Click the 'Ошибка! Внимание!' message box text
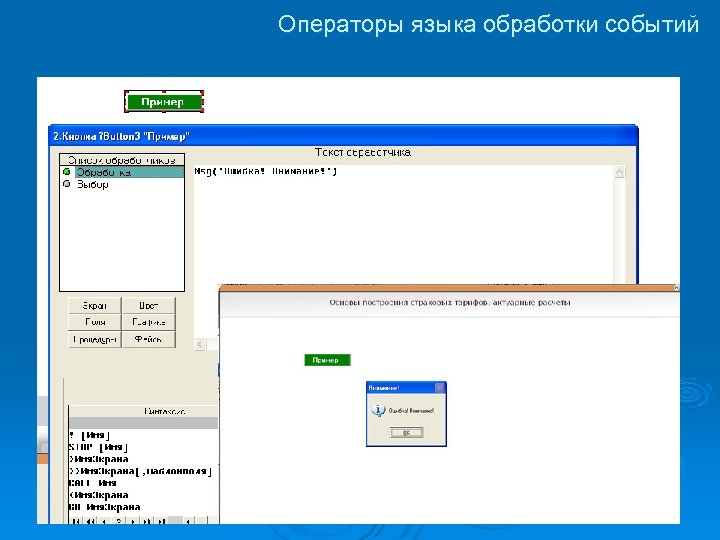 (x=411, y=411)
